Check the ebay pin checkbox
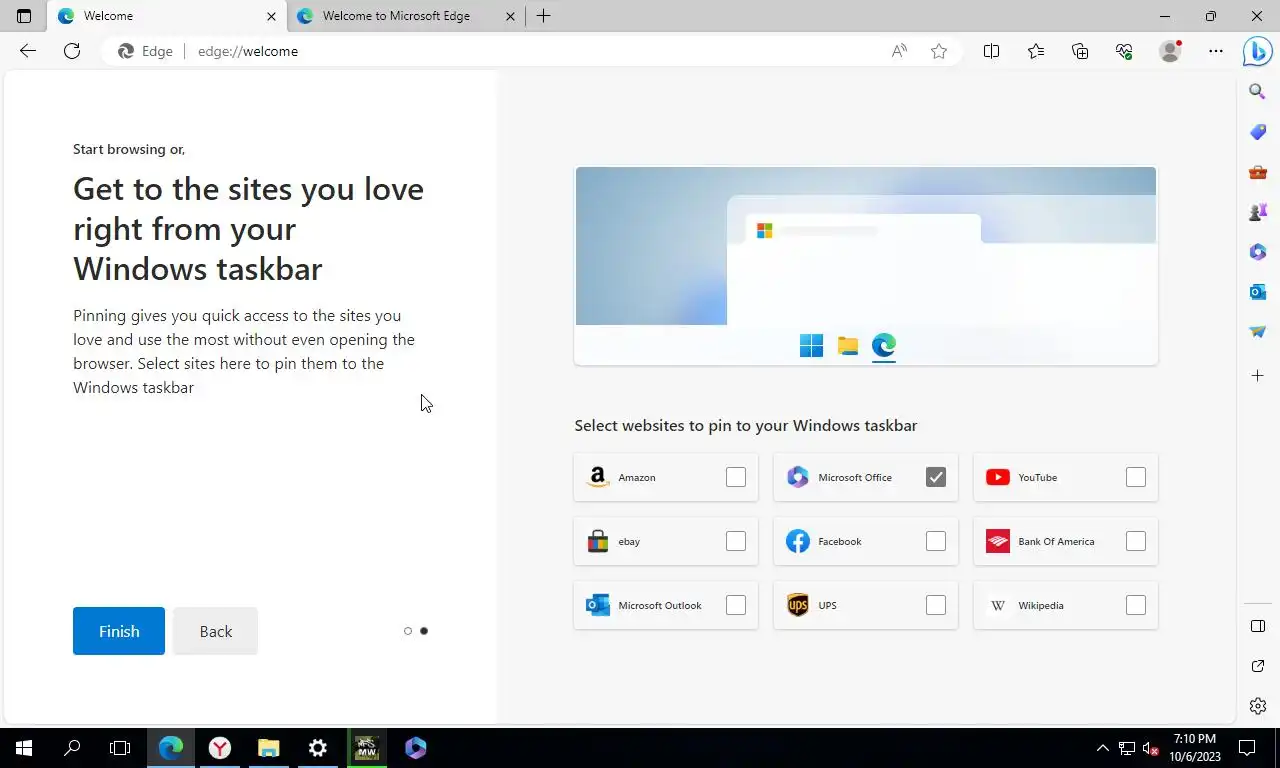 click(736, 541)
